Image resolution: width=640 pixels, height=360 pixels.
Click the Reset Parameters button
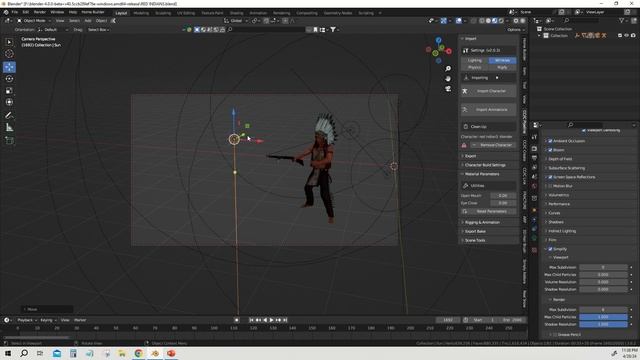(489, 211)
